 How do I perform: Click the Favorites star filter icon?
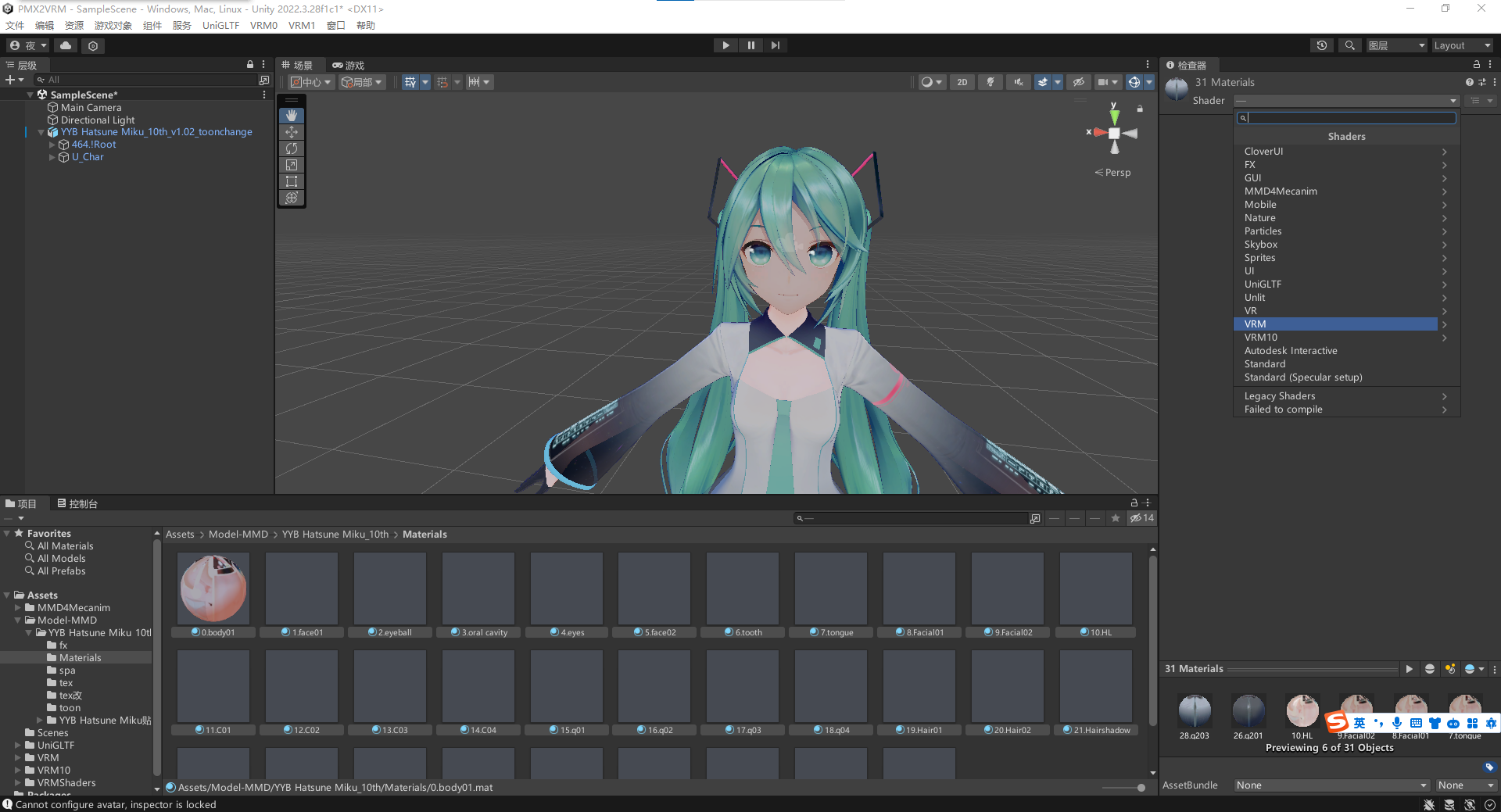coord(1116,518)
